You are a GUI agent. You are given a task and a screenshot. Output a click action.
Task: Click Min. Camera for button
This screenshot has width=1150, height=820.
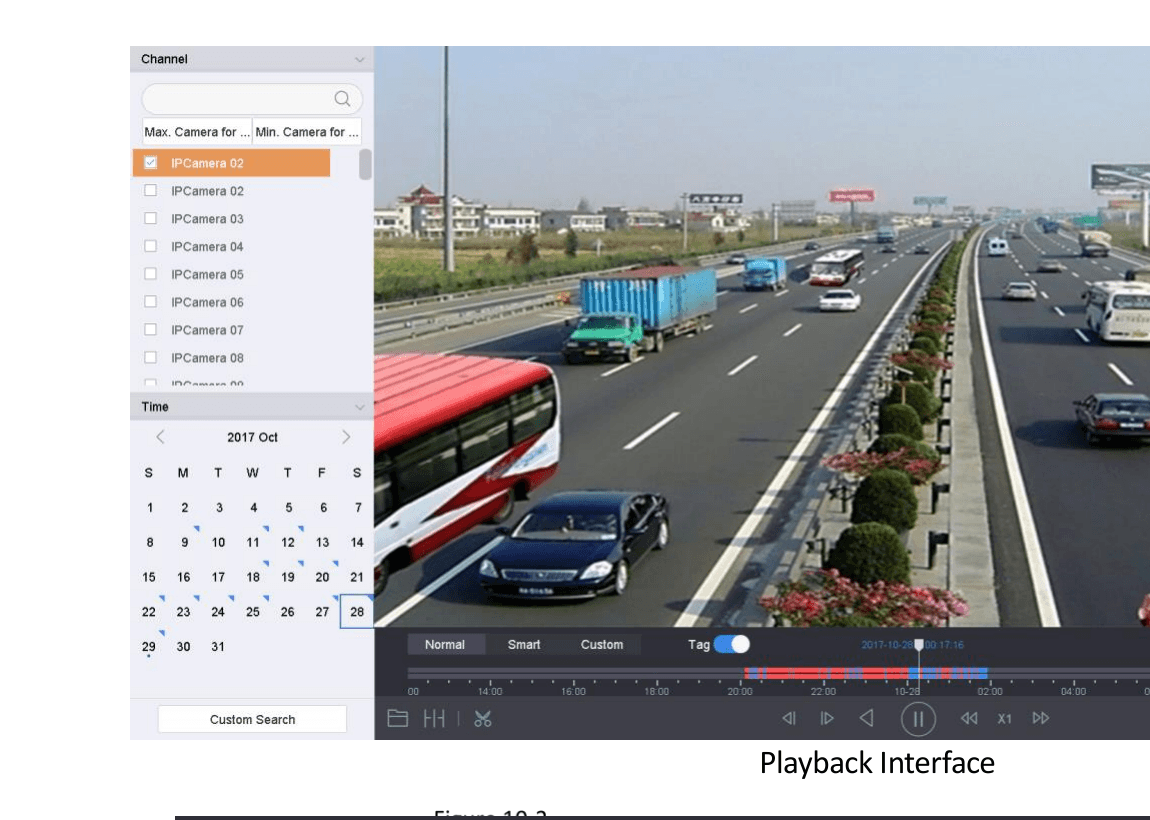[x=307, y=132]
